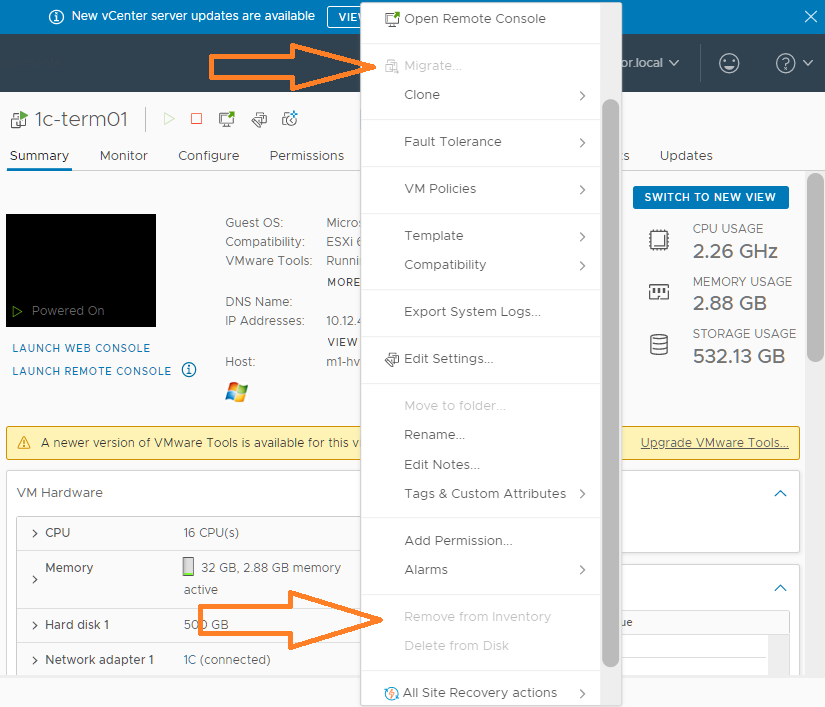
Task: Click info icon beside Launch Remote Console
Action: pos(189,370)
